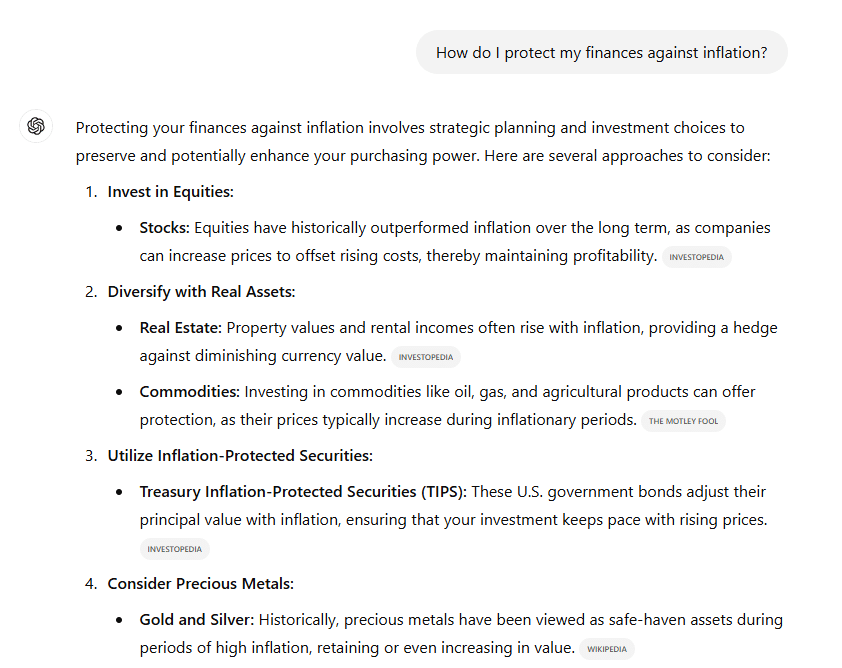Click the bold 'Commodities:' label

(190, 391)
